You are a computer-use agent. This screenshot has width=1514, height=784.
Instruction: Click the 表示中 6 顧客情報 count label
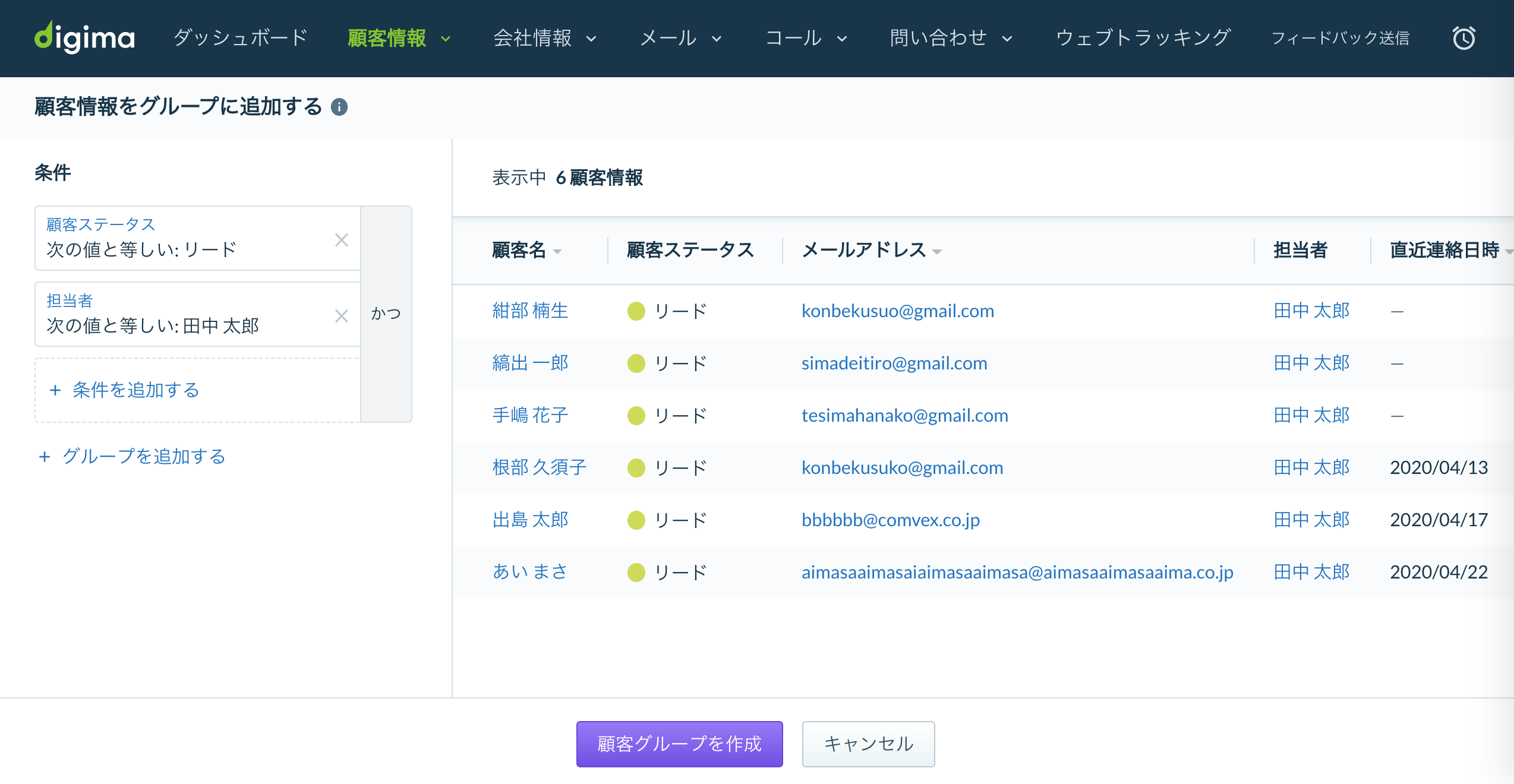pyautogui.click(x=567, y=178)
